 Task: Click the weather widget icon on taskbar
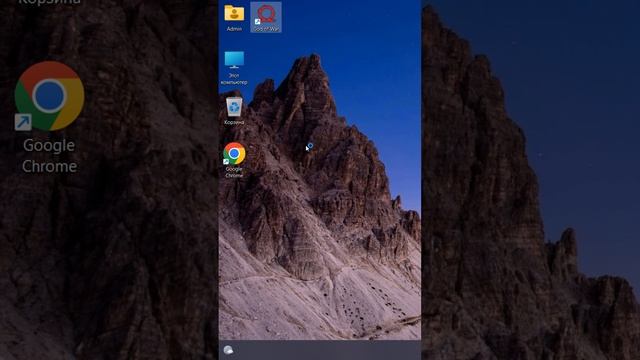pos(228,350)
